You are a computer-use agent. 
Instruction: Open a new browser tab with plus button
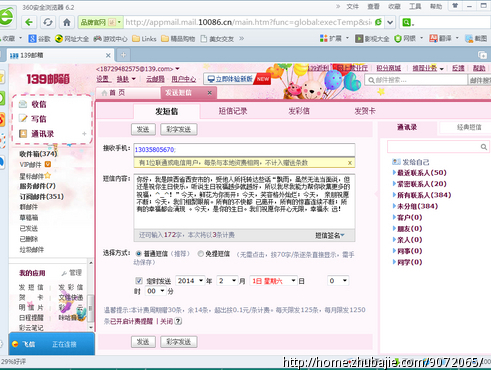pos(123,55)
